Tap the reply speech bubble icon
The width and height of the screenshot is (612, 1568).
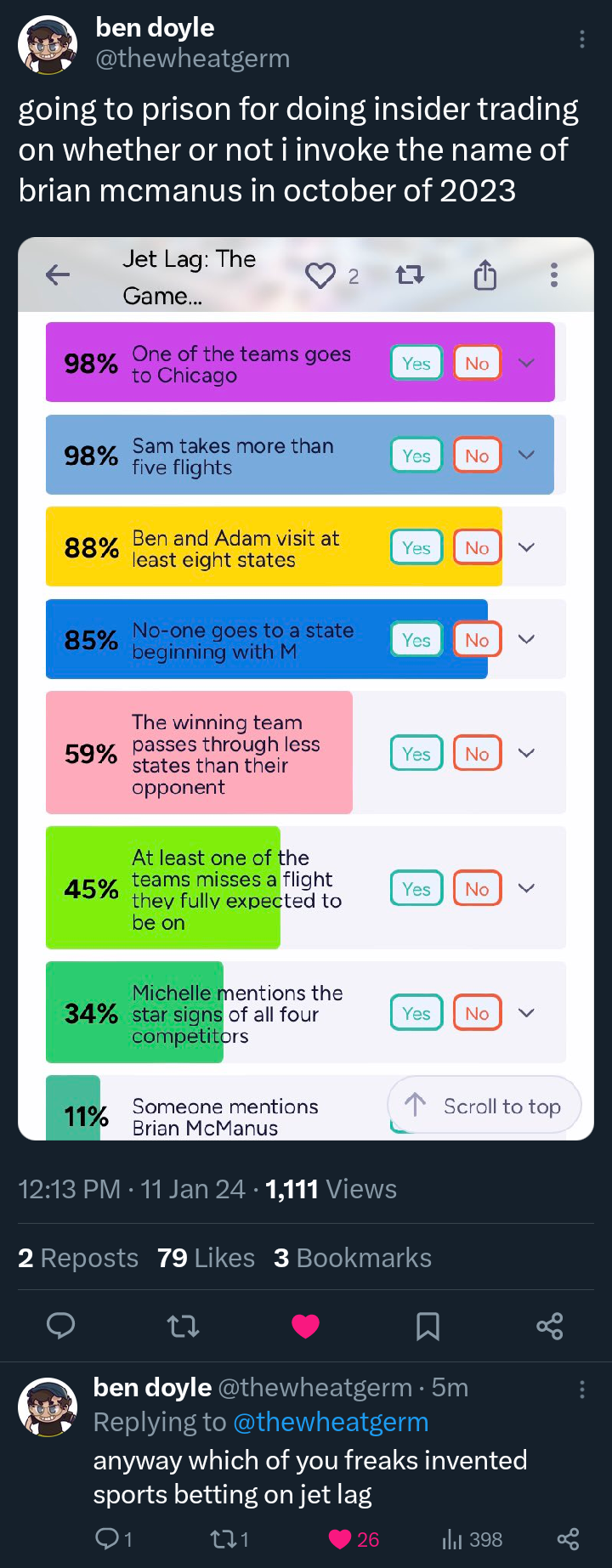pos(60,1326)
